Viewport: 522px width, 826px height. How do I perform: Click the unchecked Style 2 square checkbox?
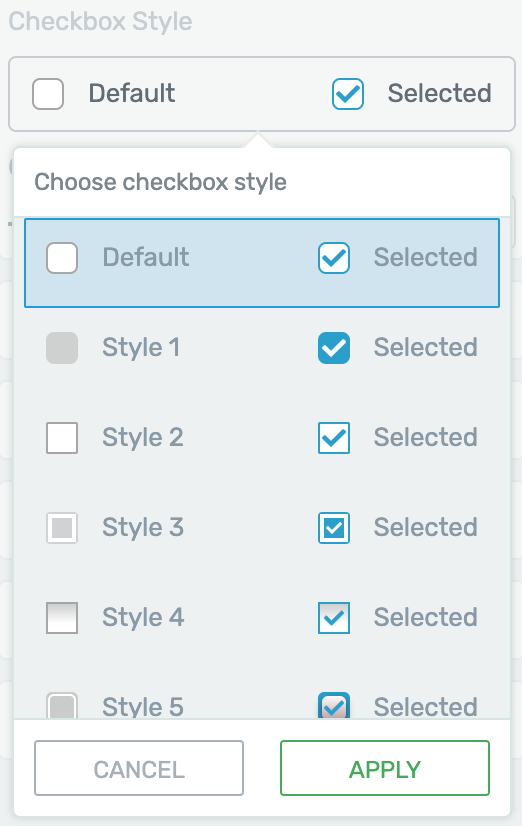62,438
